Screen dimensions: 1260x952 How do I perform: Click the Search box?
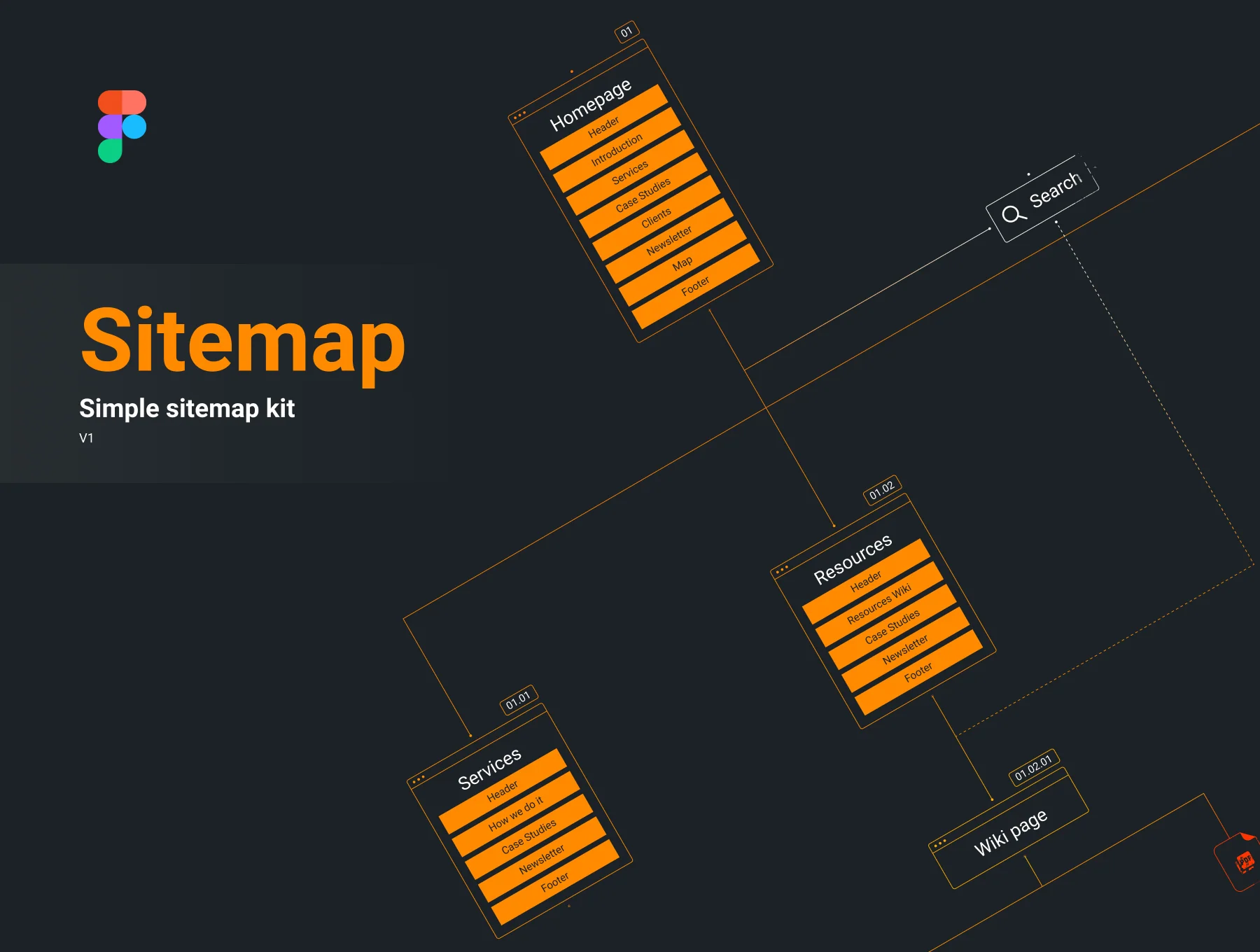[x=1042, y=199]
